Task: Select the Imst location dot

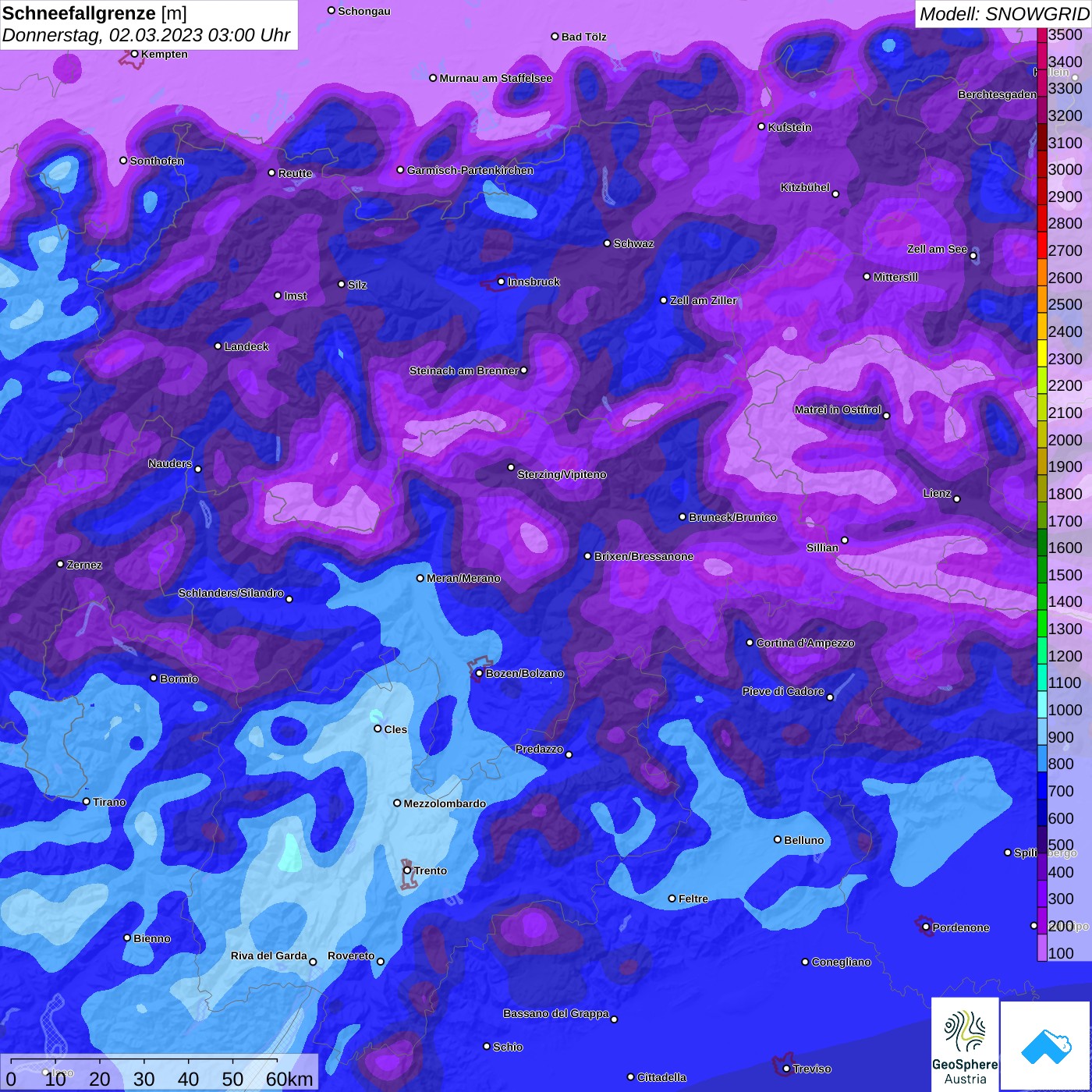Action: (x=278, y=296)
